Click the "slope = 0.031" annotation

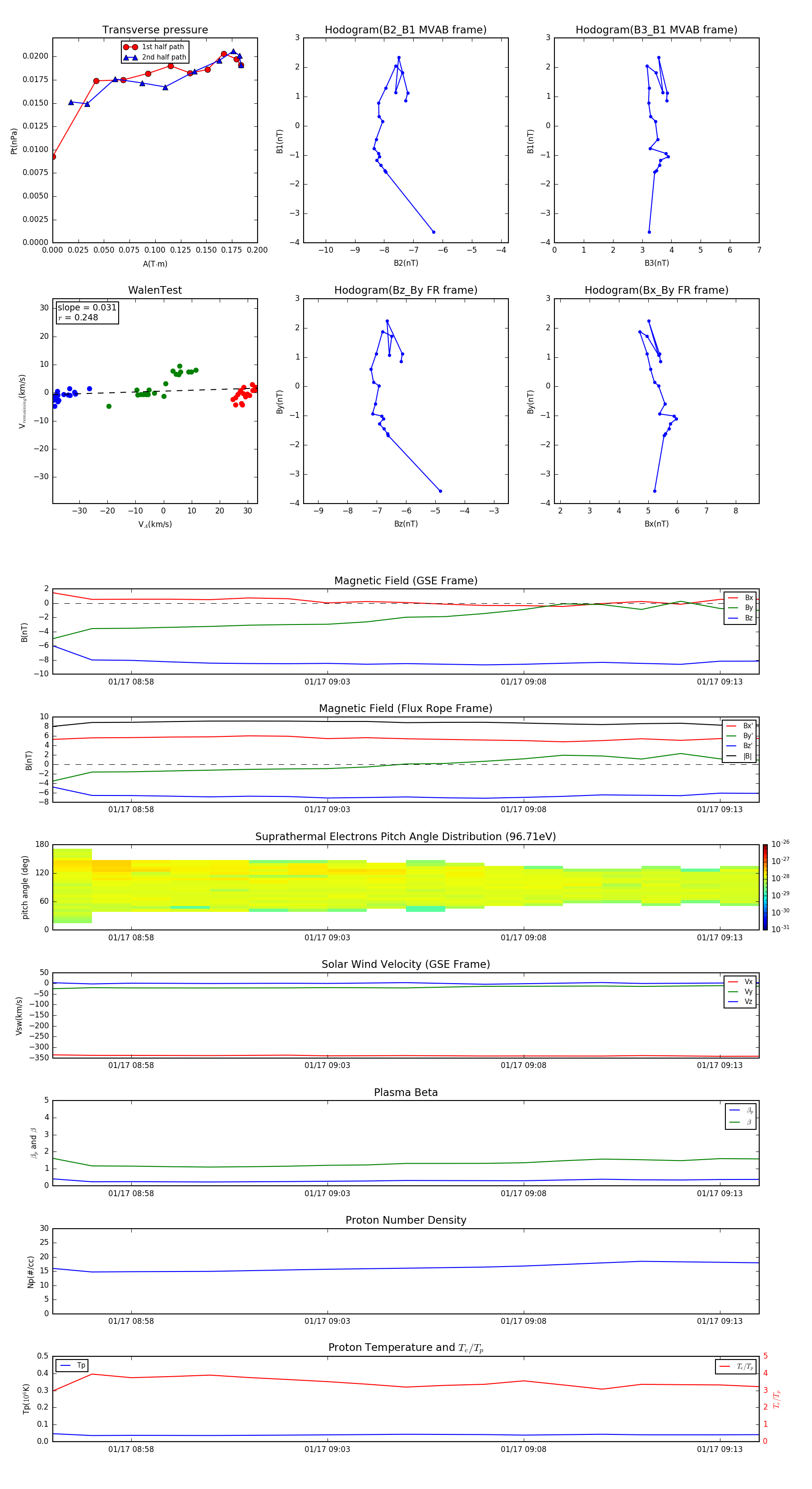tap(87, 308)
